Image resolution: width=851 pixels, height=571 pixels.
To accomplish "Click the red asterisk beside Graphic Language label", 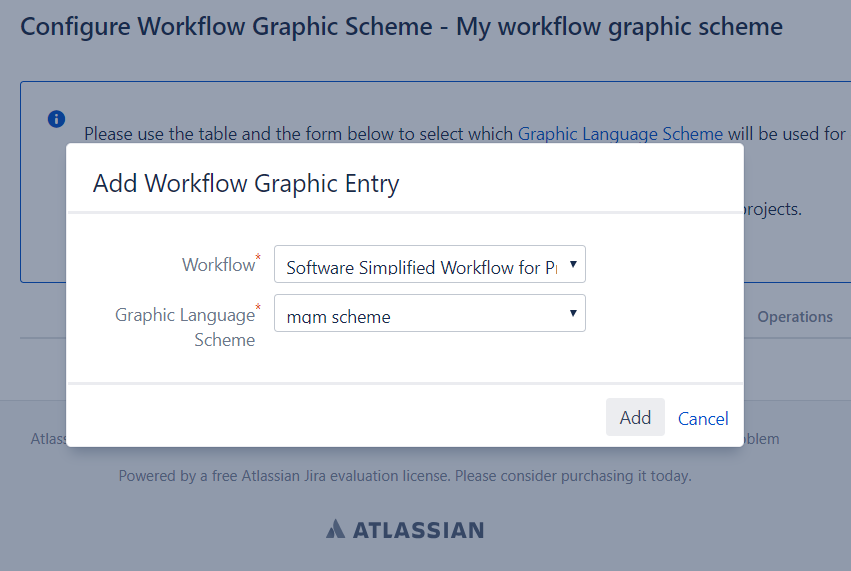I will coord(258,309).
